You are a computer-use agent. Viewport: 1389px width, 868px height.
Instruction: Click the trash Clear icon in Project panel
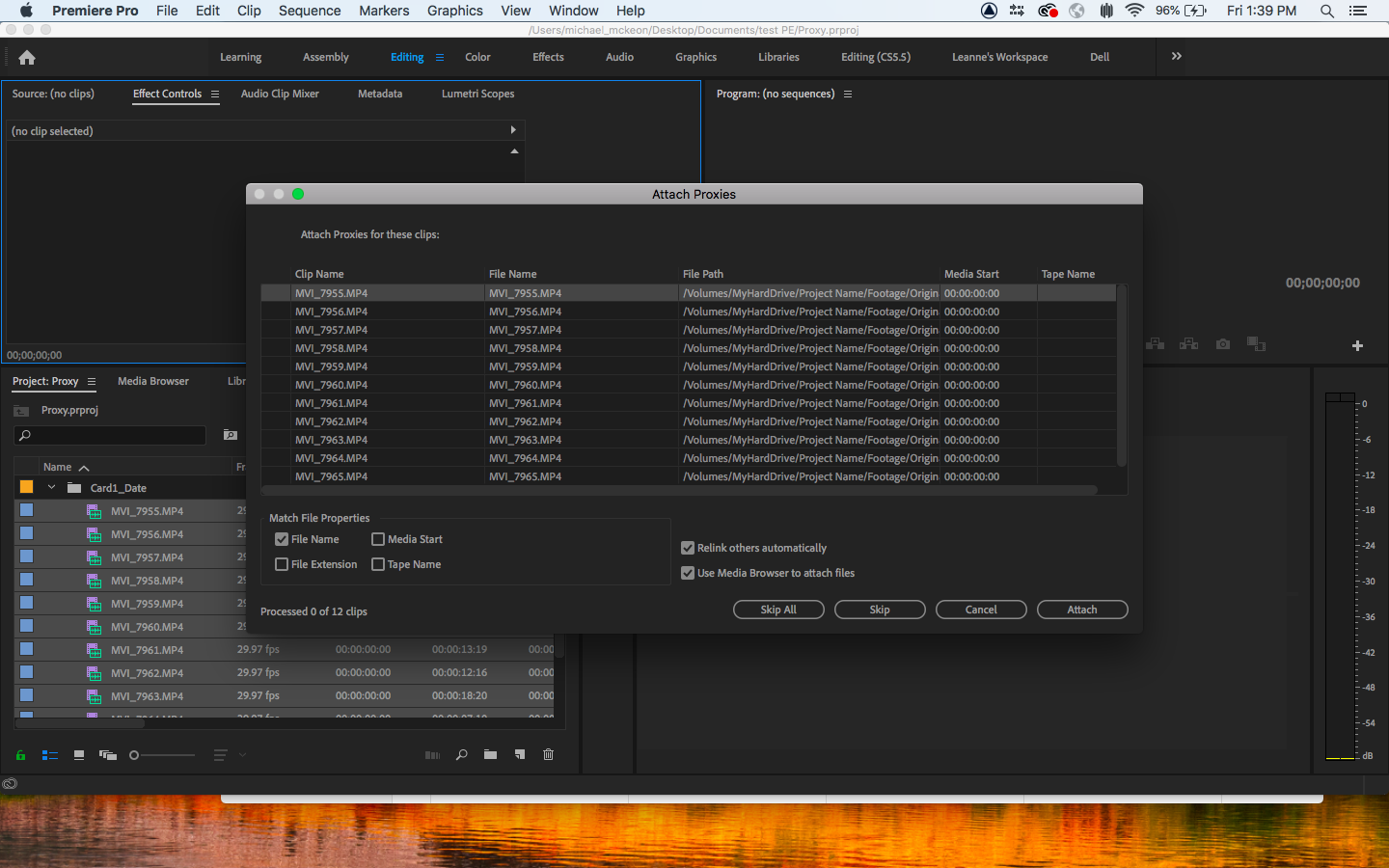548,755
